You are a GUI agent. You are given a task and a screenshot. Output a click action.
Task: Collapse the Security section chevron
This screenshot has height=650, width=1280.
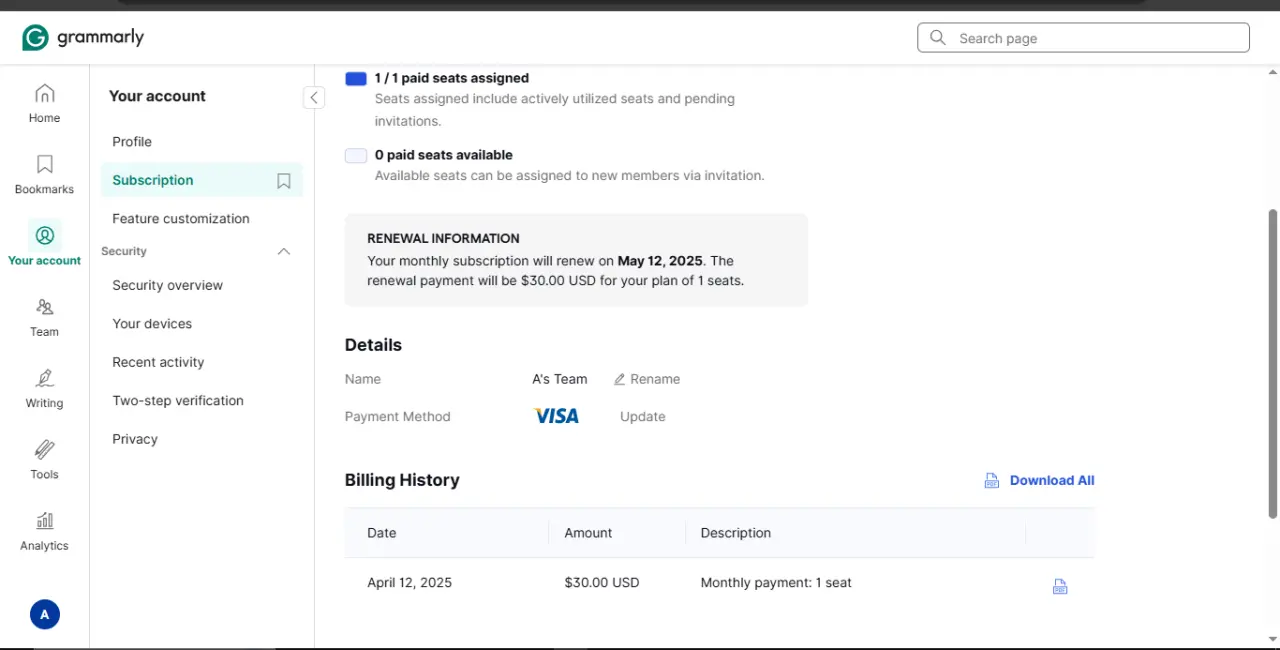pos(284,252)
